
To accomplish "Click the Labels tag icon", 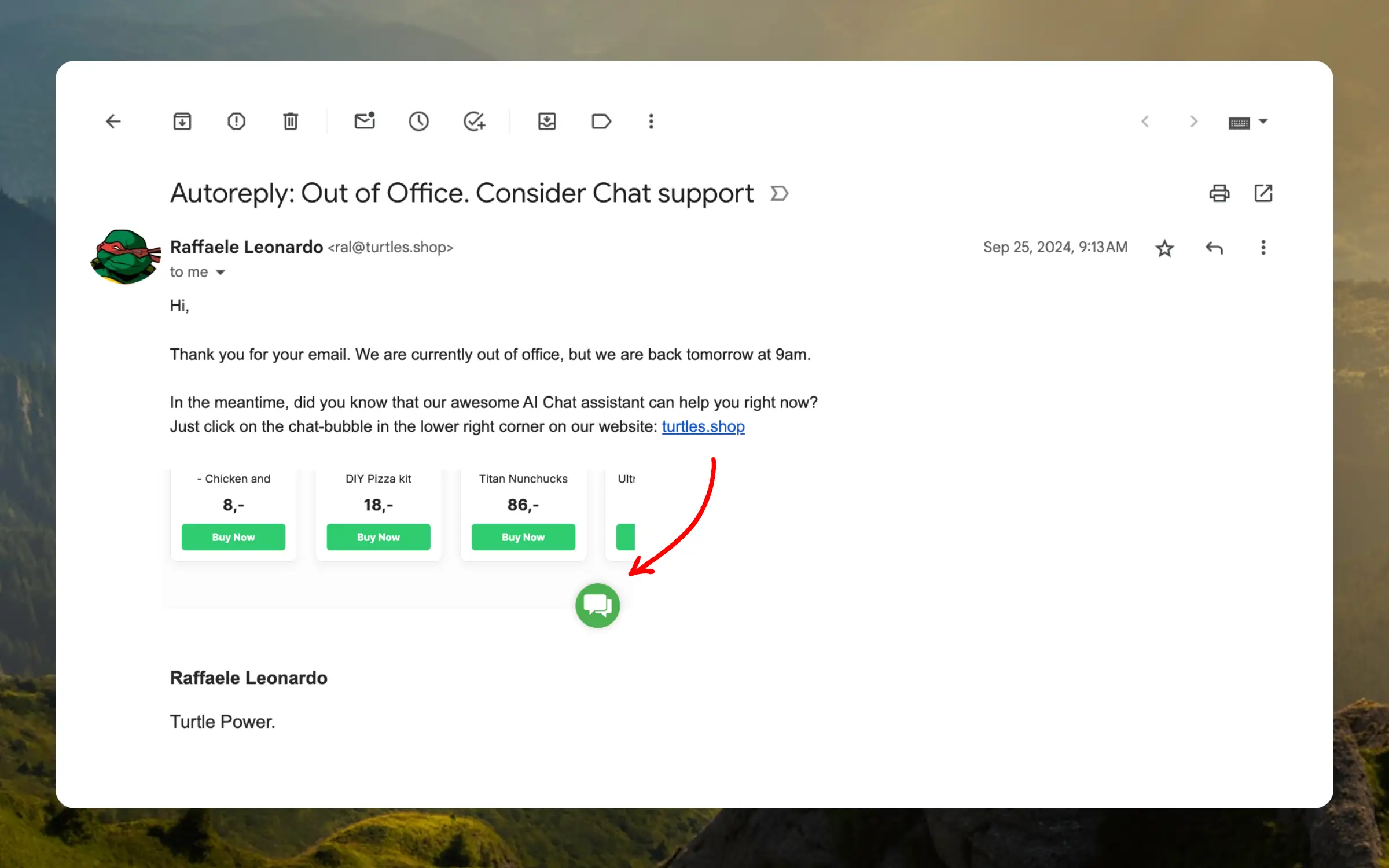I will click(x=601, y=122).
